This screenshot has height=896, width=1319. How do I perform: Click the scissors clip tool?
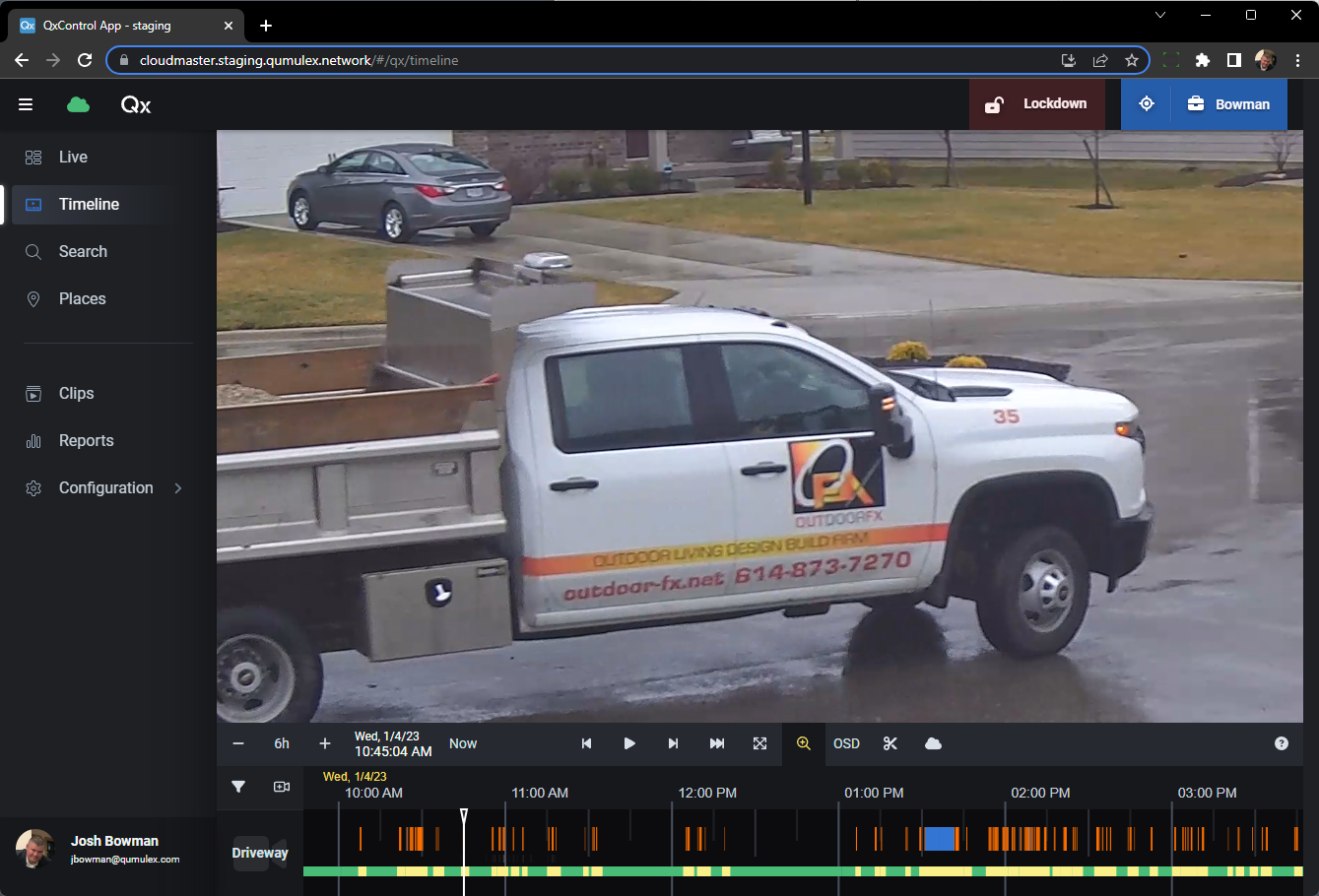tap(890, 743)
